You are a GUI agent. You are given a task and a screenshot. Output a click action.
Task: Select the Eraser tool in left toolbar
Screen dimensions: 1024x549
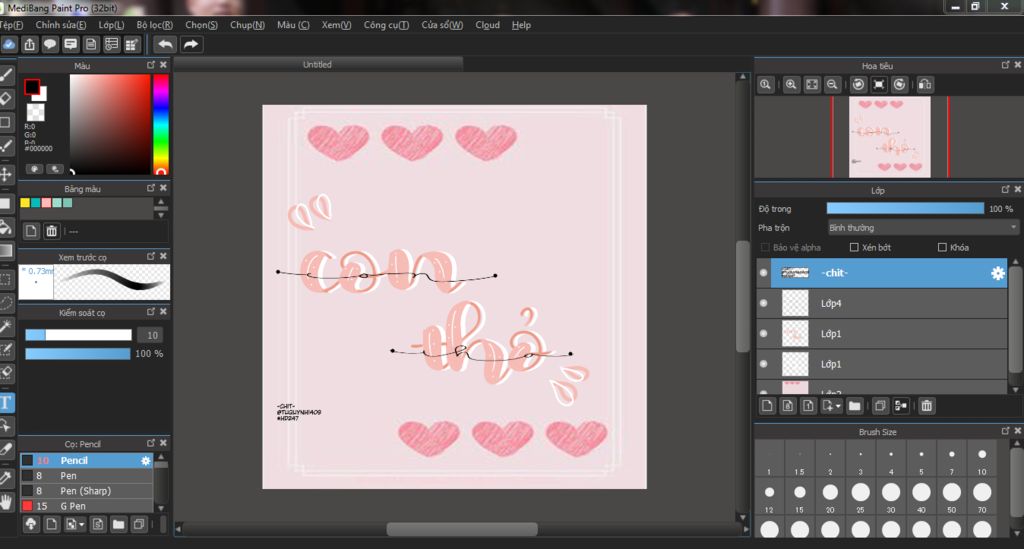click(x=6, y=99)
